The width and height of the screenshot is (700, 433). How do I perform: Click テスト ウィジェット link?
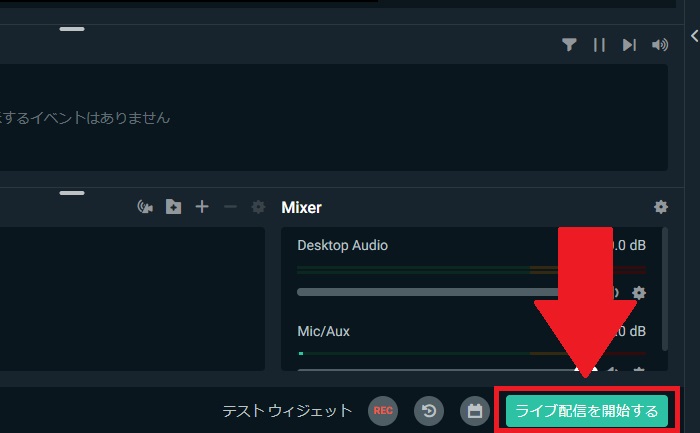point(287,411)
